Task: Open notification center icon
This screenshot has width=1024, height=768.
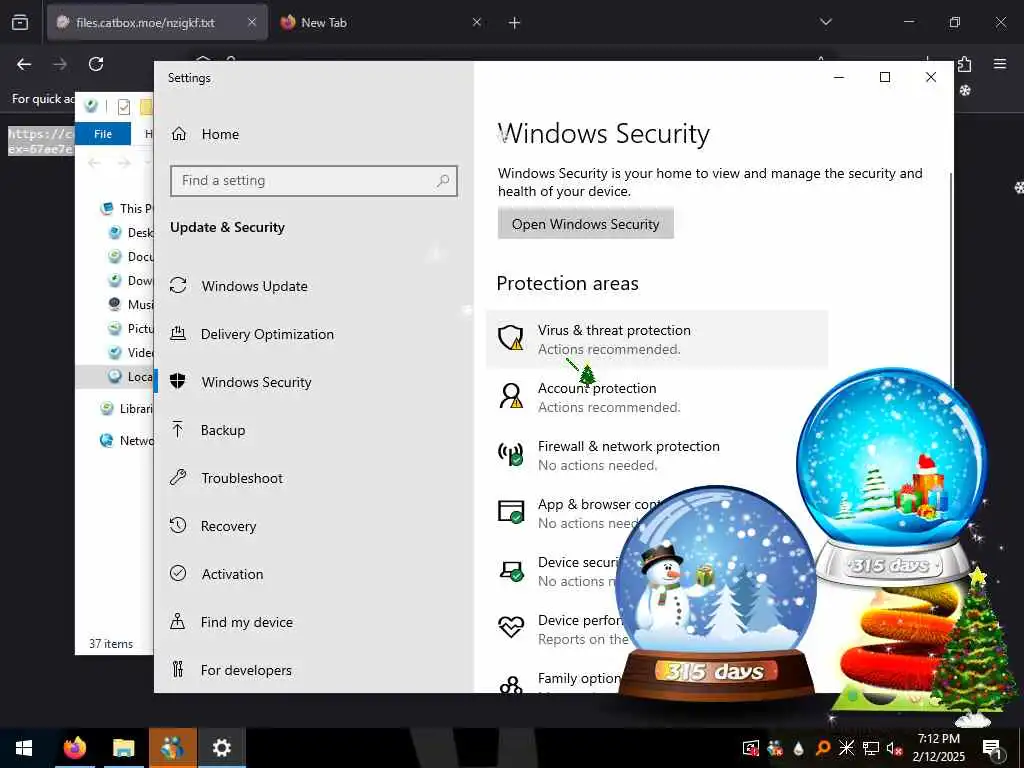Action: [992, 748]
